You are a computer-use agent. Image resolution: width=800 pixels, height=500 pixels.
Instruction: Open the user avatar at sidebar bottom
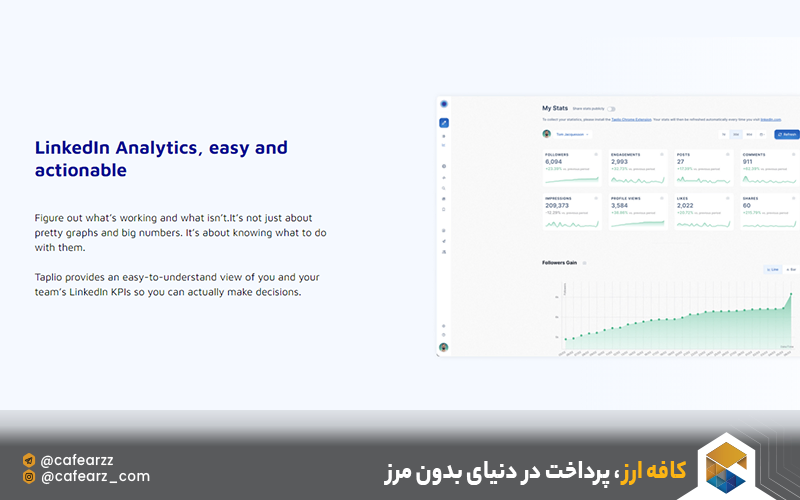444,347
